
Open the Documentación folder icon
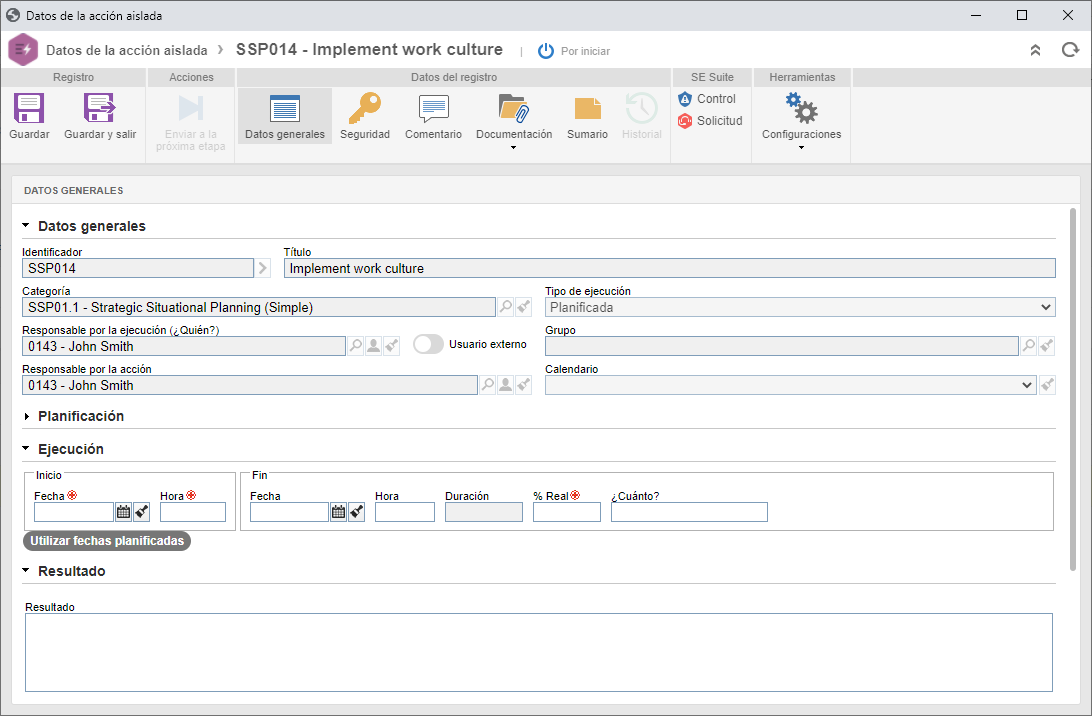tap(514, 108)
